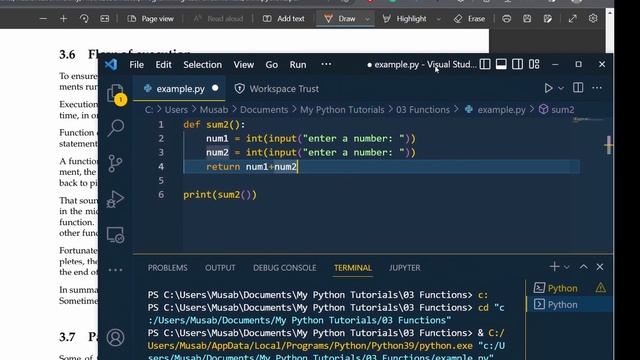The width and height of the screenshot is (640, 360).
Task: Place cursor on line 6 print statement
Action: [x=220, y=195]
